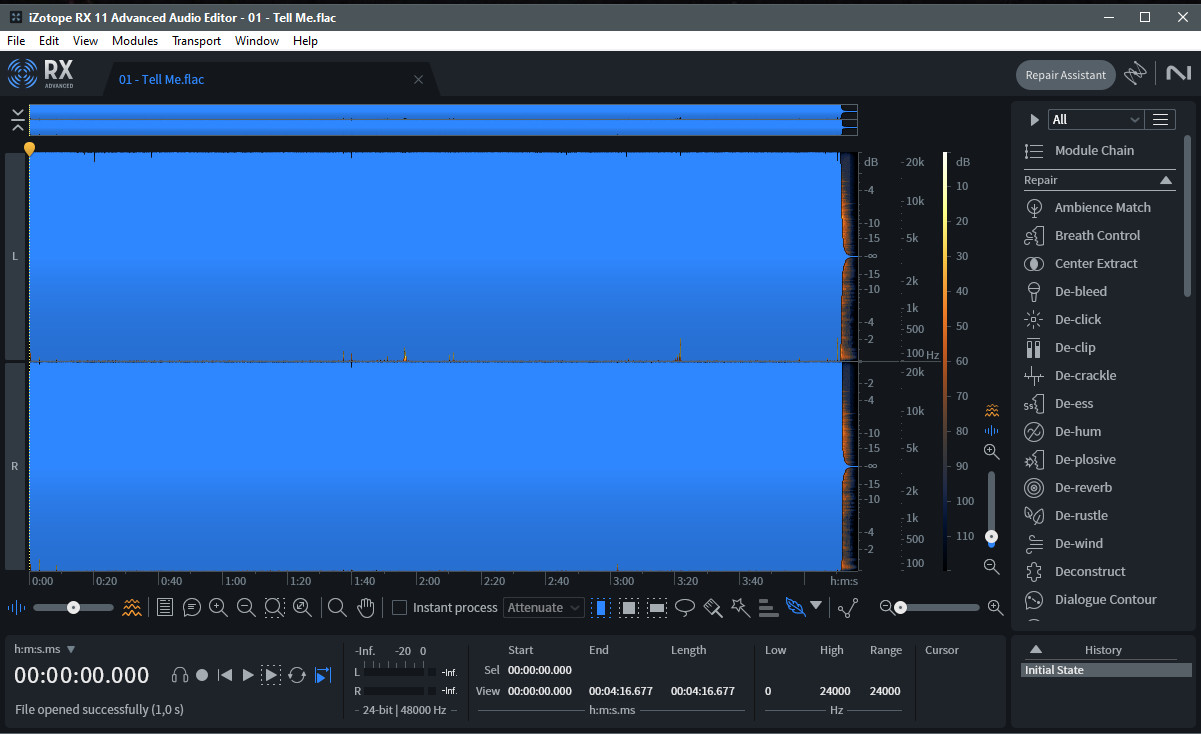This screenshot has height=734, width=1201.
Task: Open the Modules menu
Action: (x=135, y=41)
